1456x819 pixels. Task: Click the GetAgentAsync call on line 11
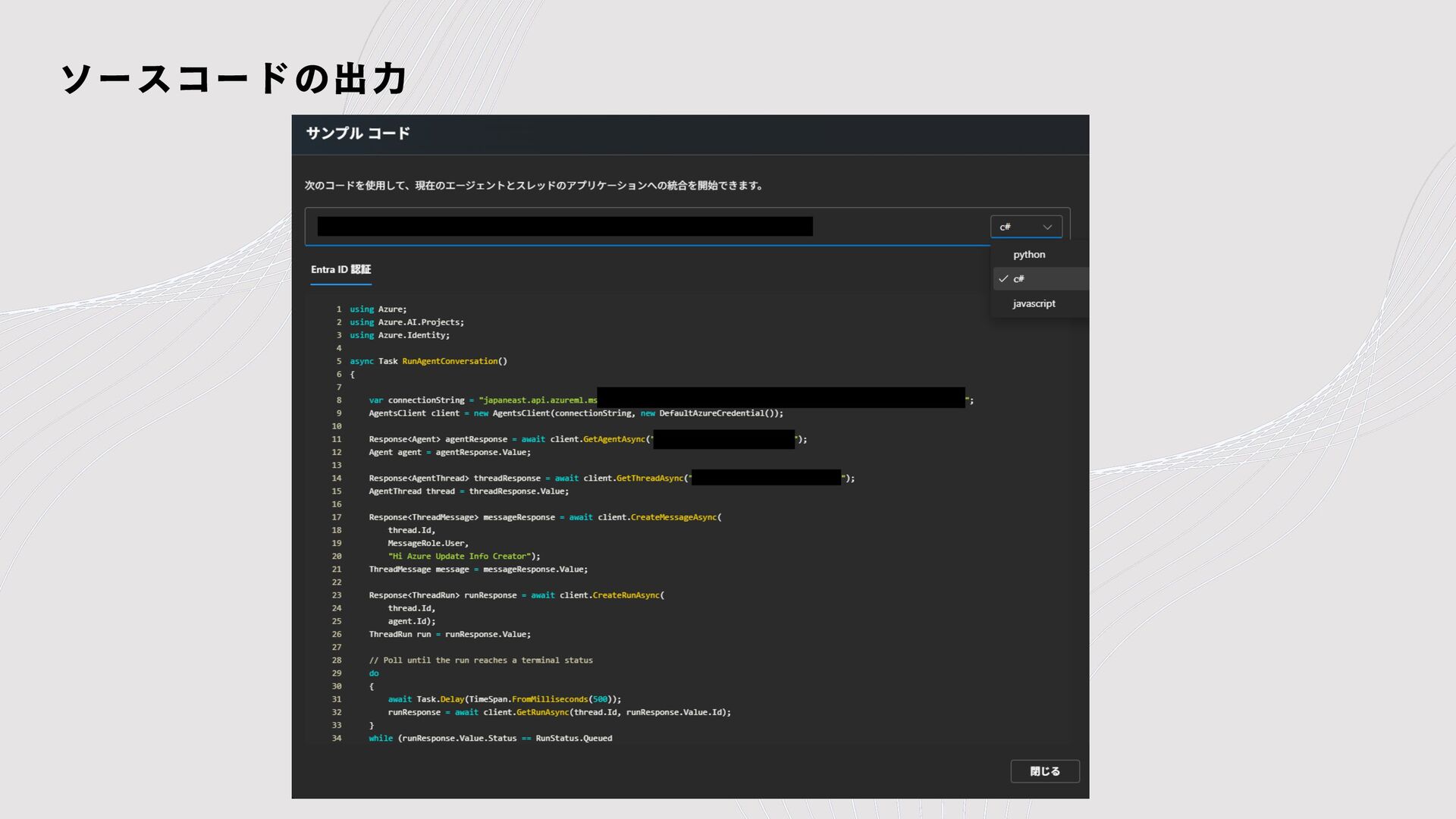(613, 439)
